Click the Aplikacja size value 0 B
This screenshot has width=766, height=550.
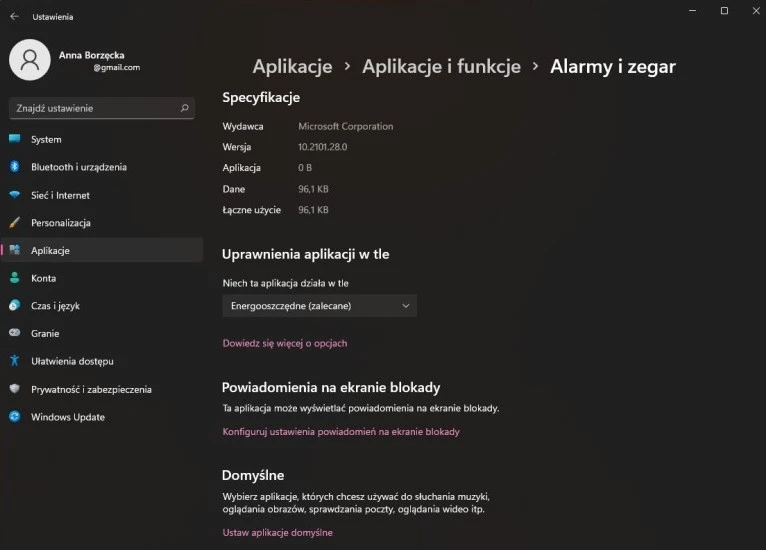pyautogui.click(x=305, y=168)
